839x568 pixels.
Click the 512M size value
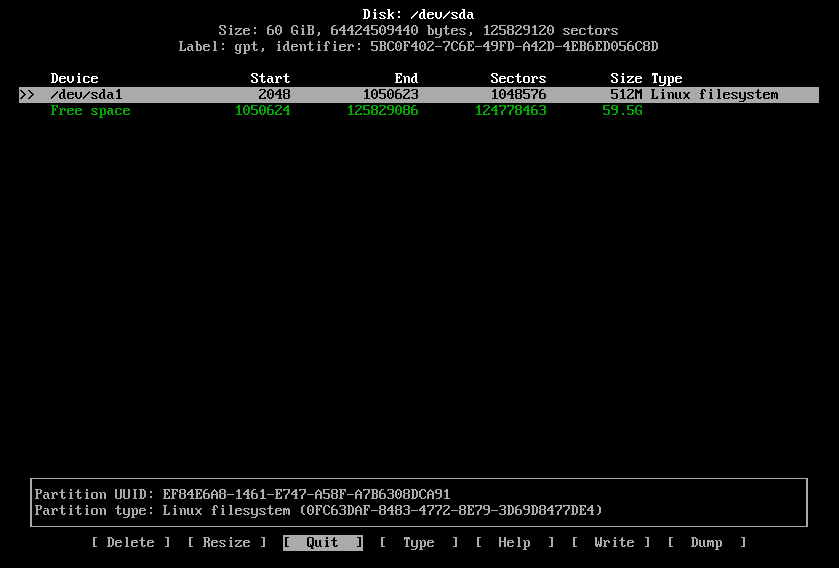point(626,95)
